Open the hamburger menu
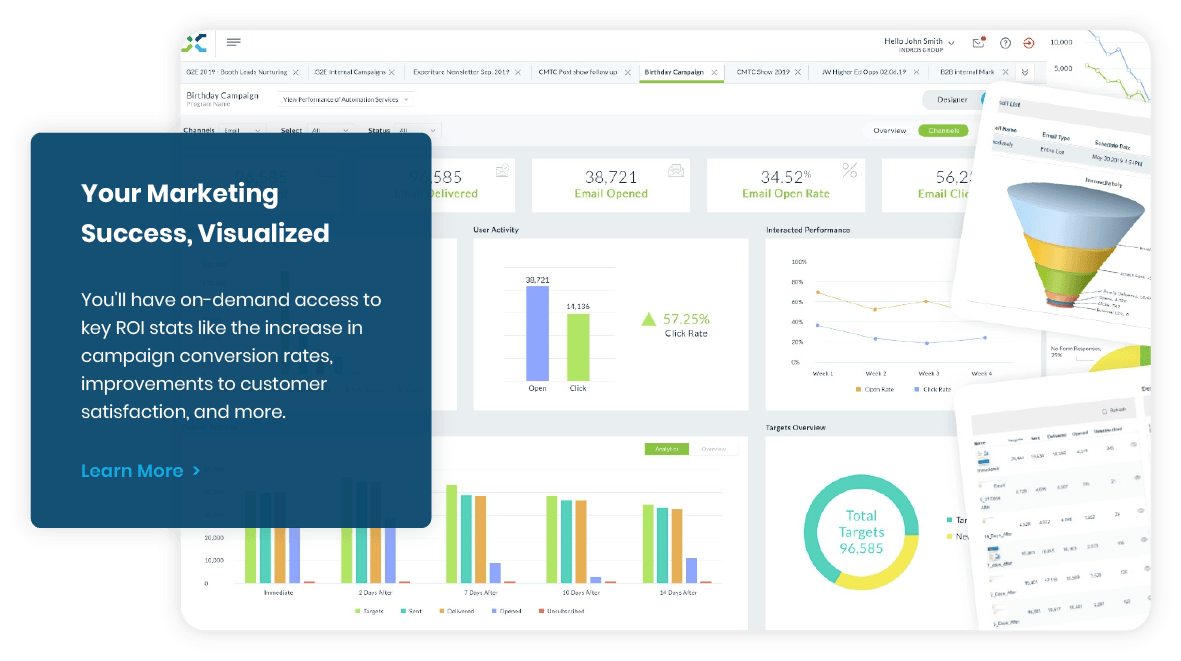The image size is (1181, 661). (x=233, y=42)
